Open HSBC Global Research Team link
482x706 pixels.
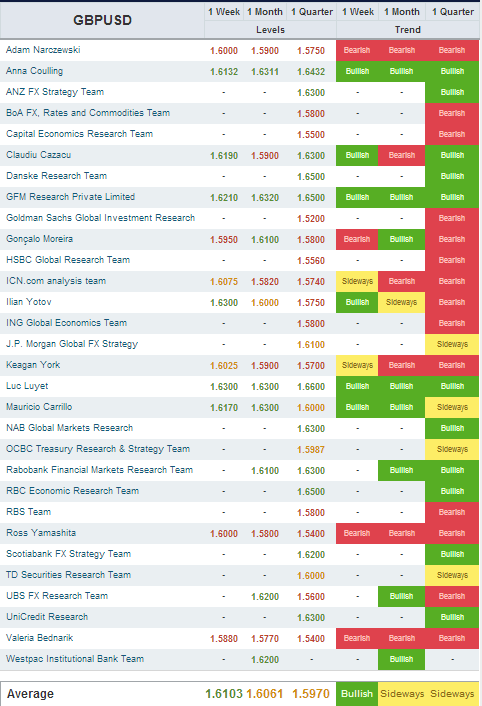coord(68,260)
